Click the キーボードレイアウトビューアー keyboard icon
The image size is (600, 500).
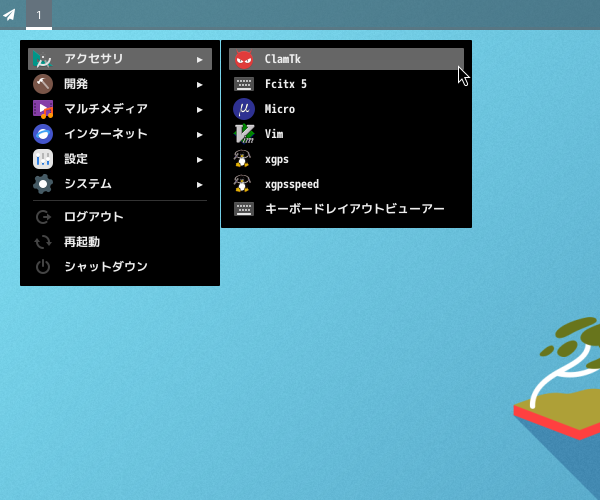pos(244,209)
